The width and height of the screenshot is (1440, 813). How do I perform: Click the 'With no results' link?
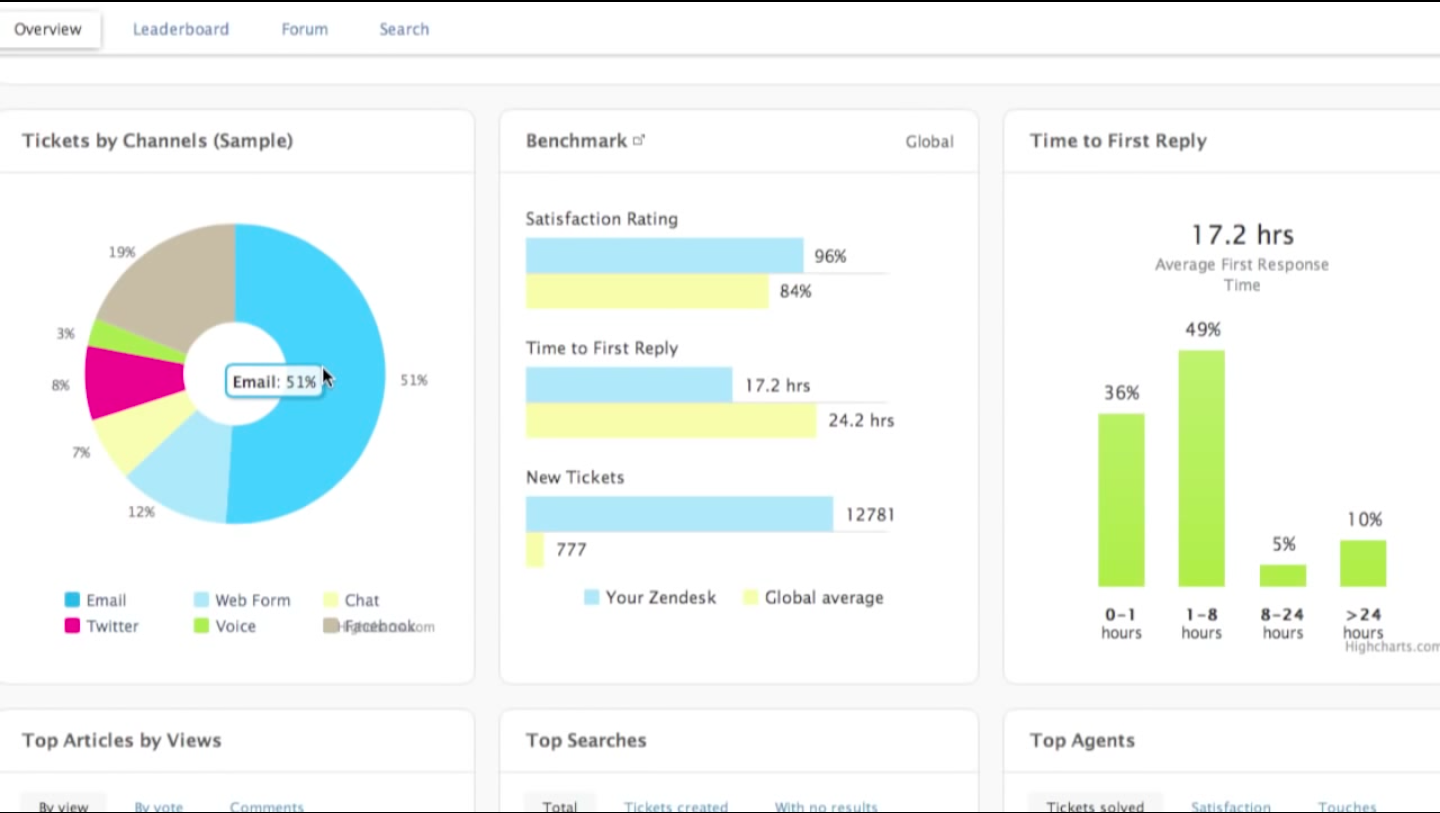pyautogui.click(x=825, y=806)
